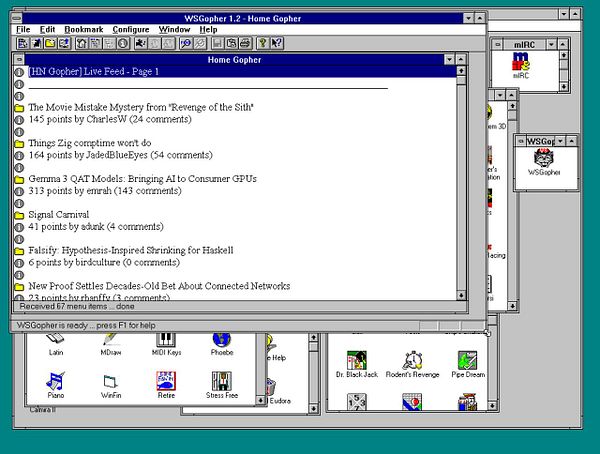Select the Piano program icon
Screen dimensions: 600x454
(55, 385)
